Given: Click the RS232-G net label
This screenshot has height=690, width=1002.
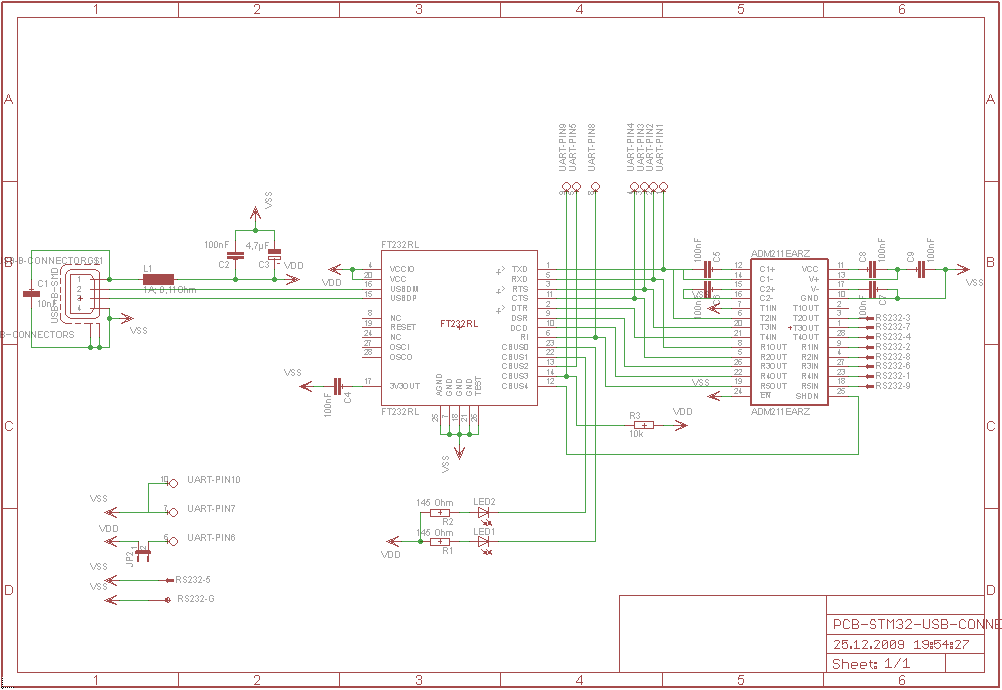Looking at the screenshot, I should point(196,599).
